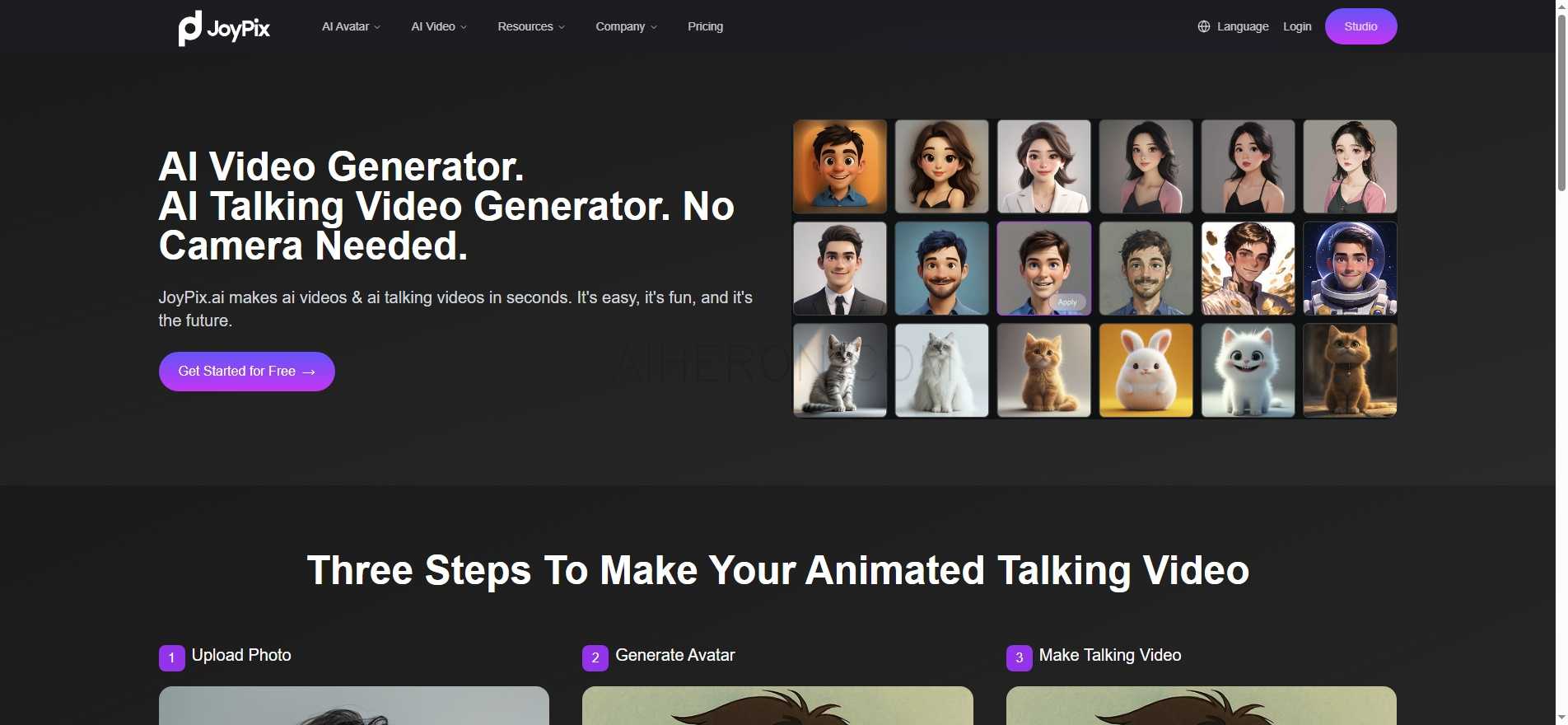Click the Login link

(1297, 26)
